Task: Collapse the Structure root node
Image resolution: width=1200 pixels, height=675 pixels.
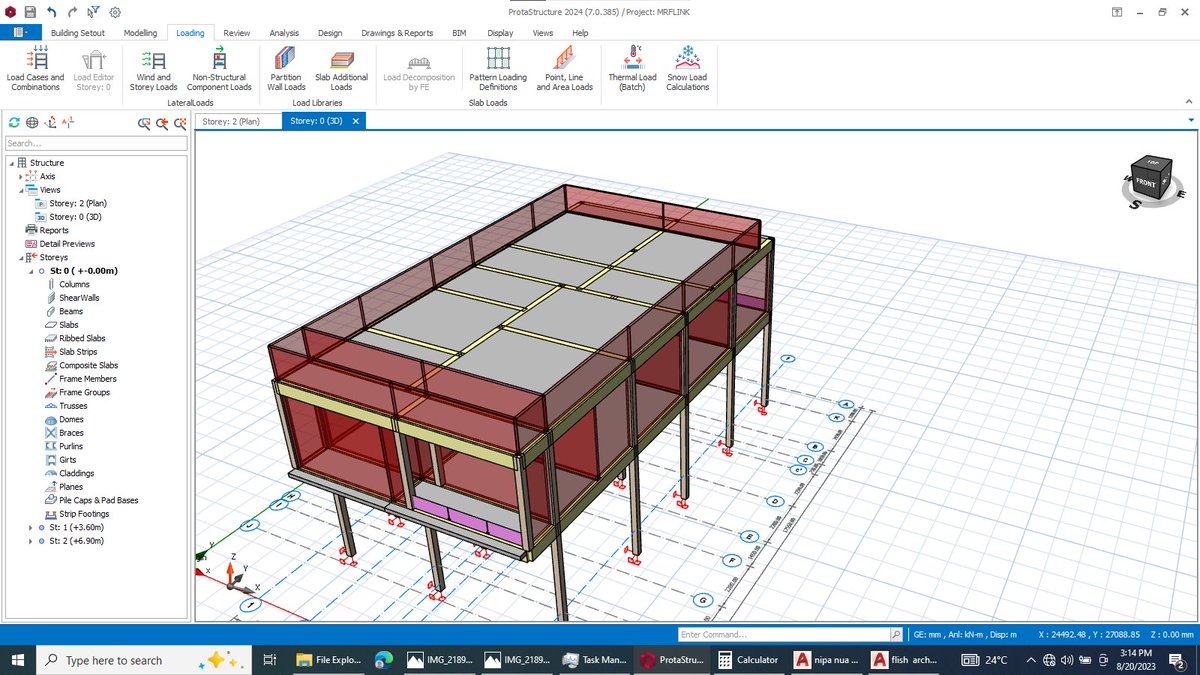Action: pyautogui.click(x=10, y=163)
